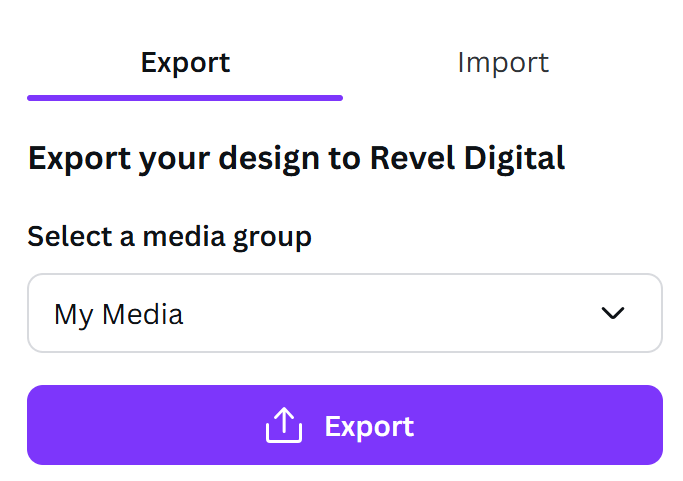Click the chevron-down icon in My Media
The width and height of the screenshot is (683, 481).
point(612,313)
